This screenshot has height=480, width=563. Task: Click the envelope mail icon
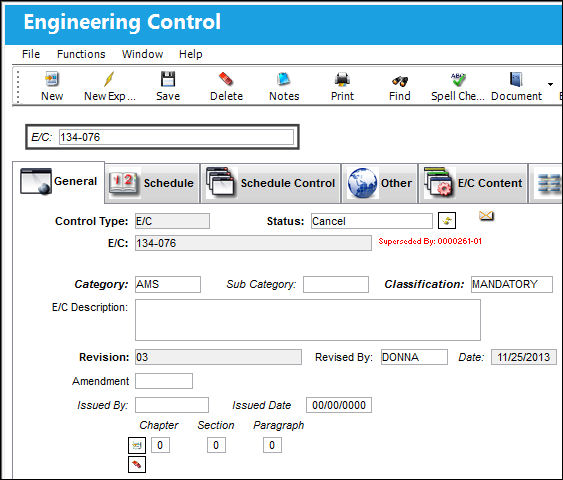tap(486, 215)
